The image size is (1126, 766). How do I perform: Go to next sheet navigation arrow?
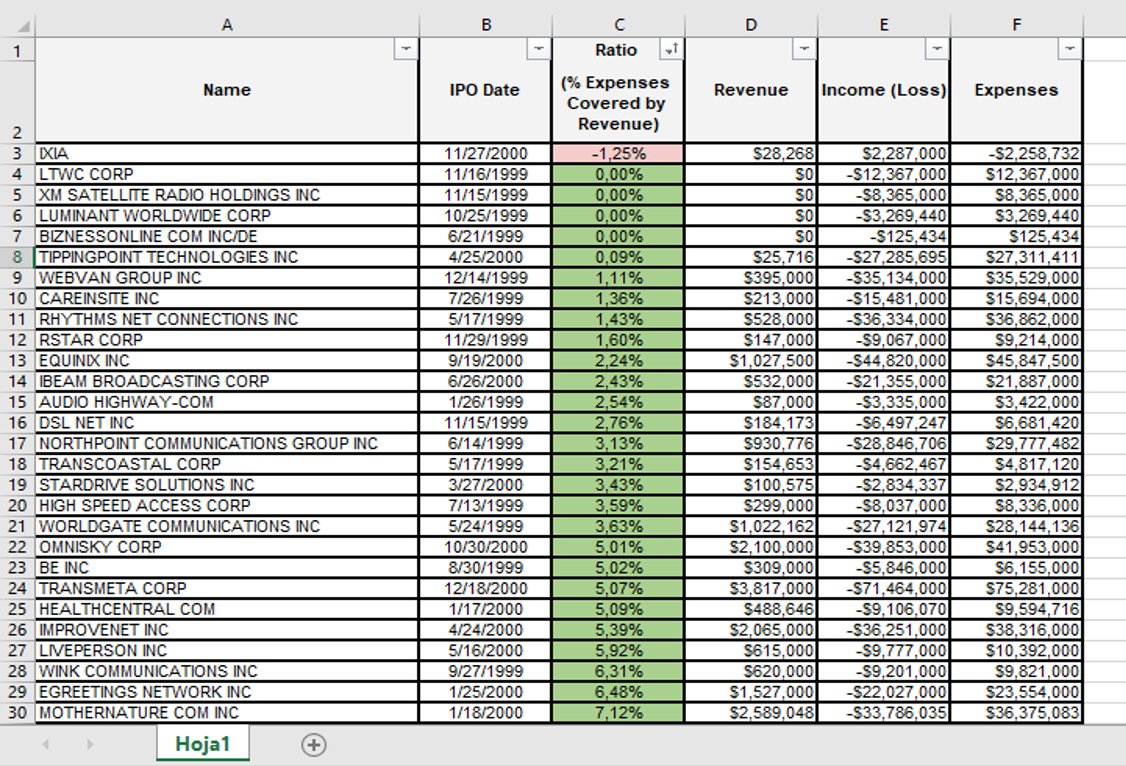90,744
